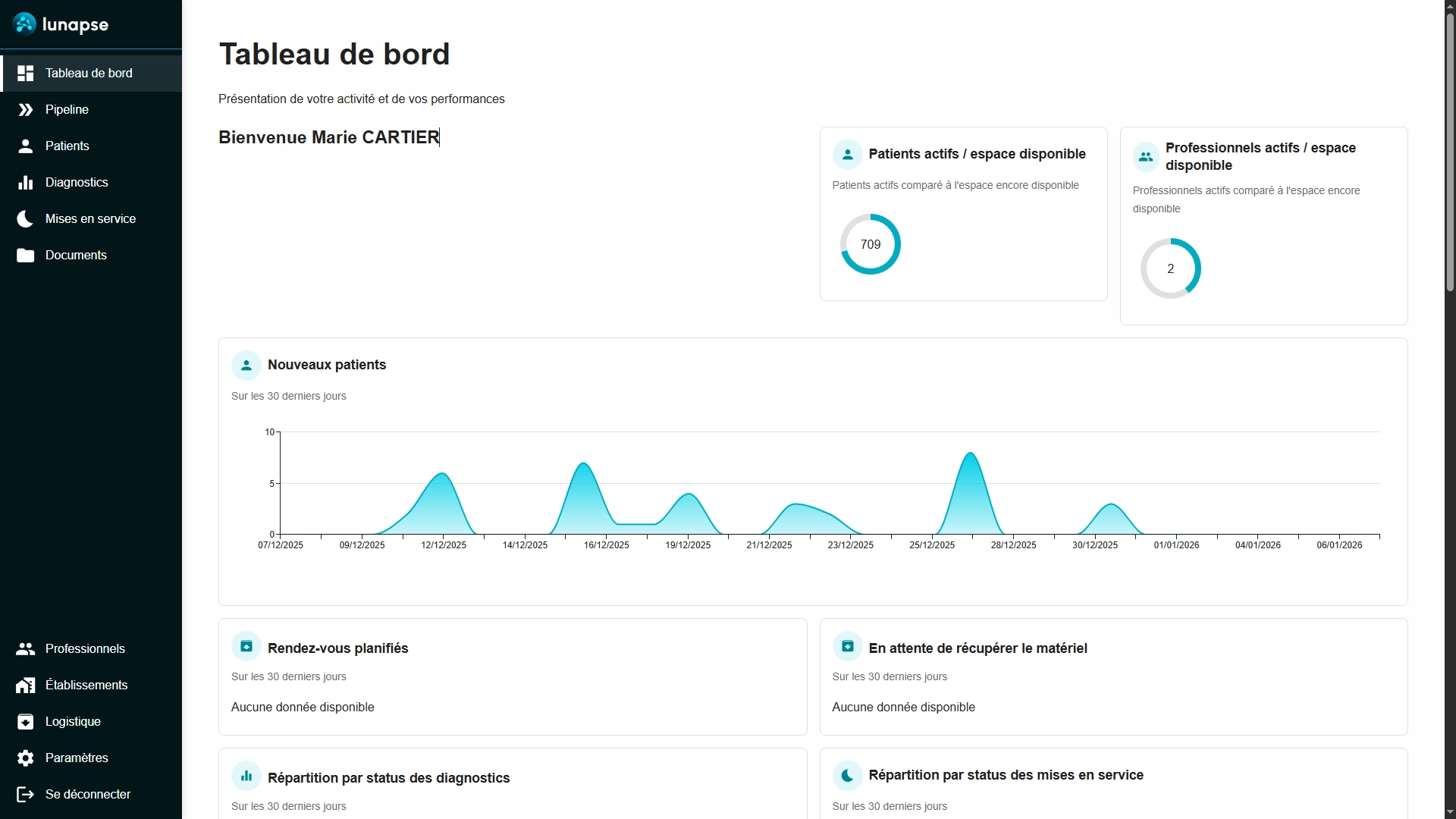This screenshot has height=819, width=1456.
Task: Click the Rendez-vous planifiés calendar icon
Action: point(246,646)
